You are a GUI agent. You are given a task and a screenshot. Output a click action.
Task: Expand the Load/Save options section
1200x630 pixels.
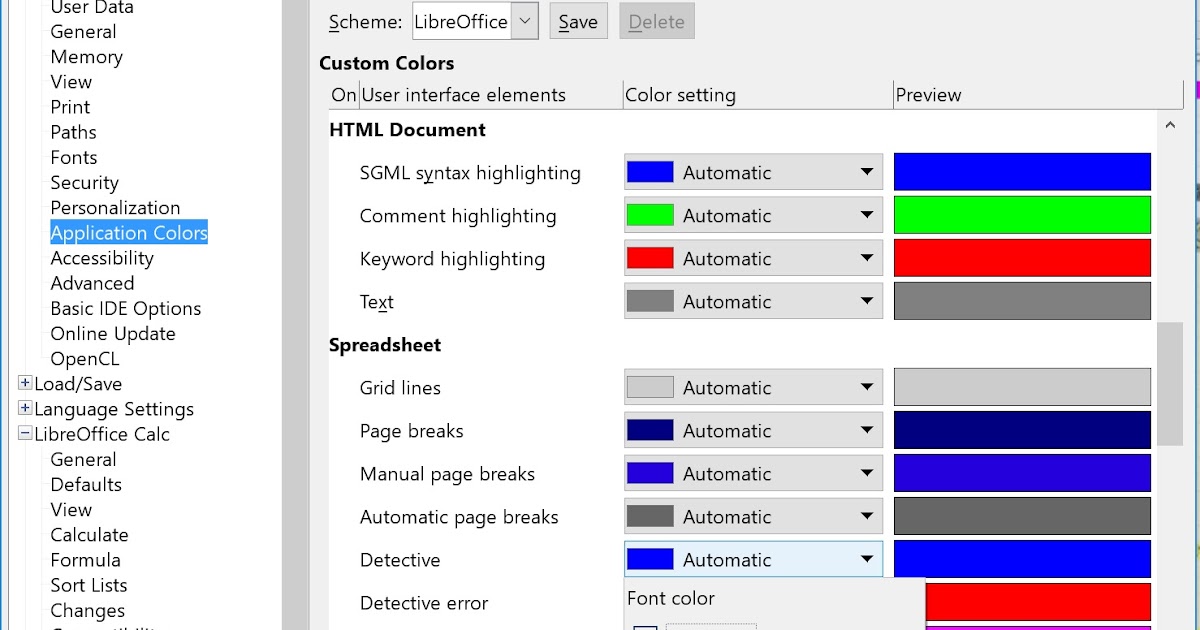25,383
